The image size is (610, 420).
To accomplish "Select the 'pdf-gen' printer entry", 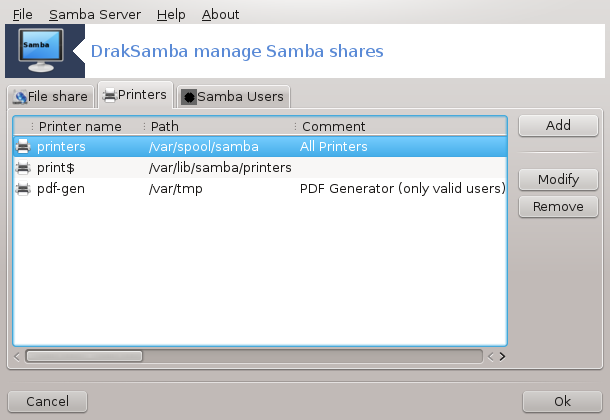I will pos(61,189).
